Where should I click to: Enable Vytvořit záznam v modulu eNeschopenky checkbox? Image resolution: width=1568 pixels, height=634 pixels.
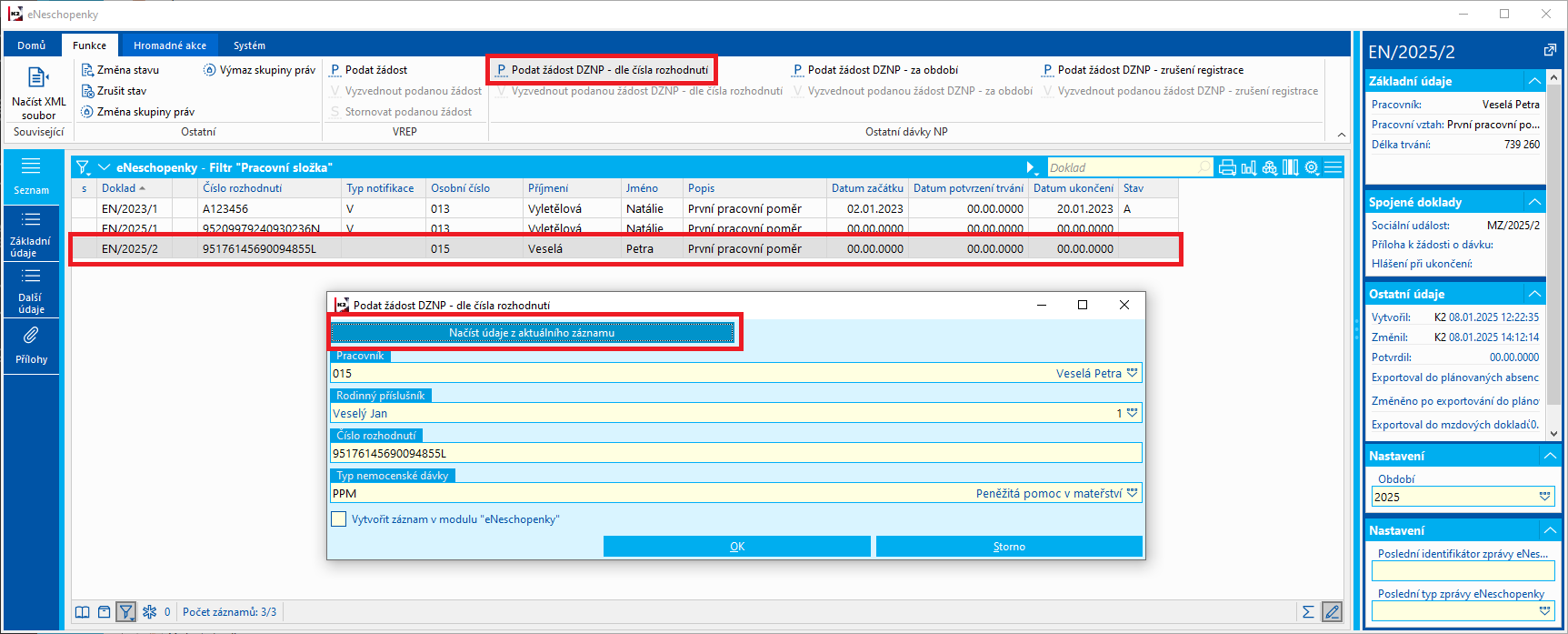[x=339, y=519]
